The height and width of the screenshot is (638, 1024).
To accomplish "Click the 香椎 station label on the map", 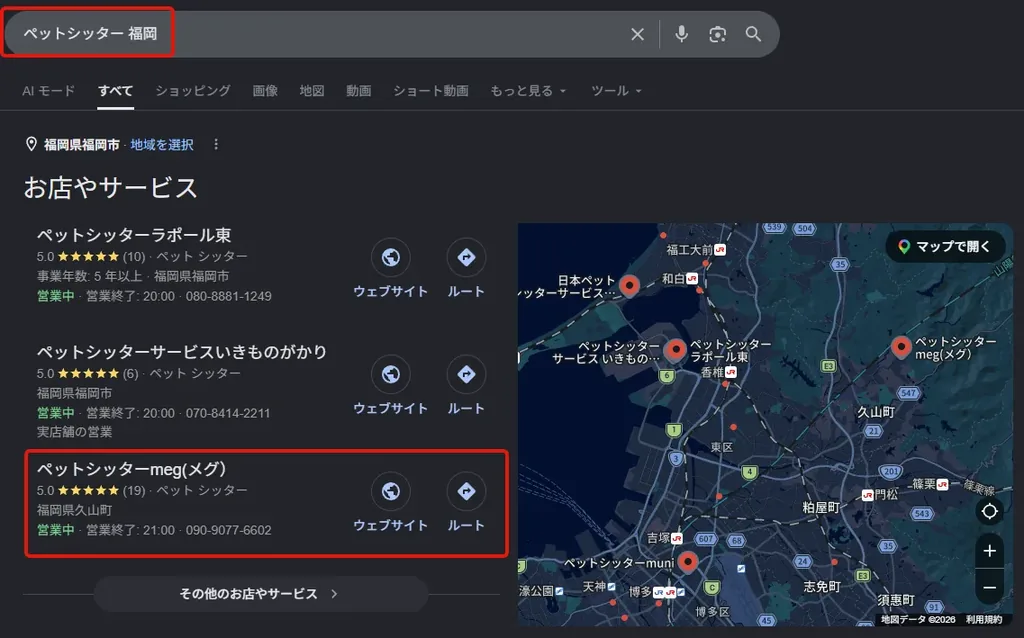I will tap(712, 372).
